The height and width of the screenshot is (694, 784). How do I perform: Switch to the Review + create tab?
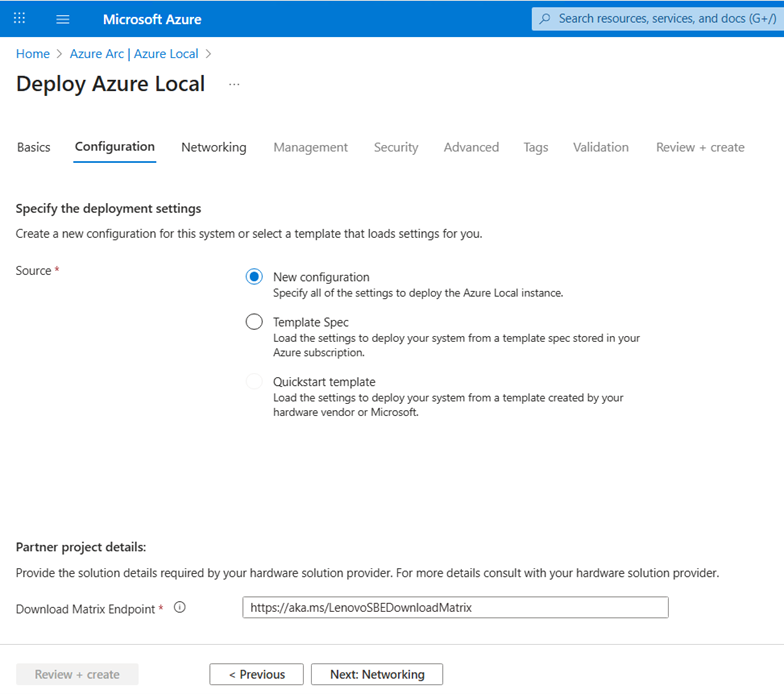(x=700, y=147)
